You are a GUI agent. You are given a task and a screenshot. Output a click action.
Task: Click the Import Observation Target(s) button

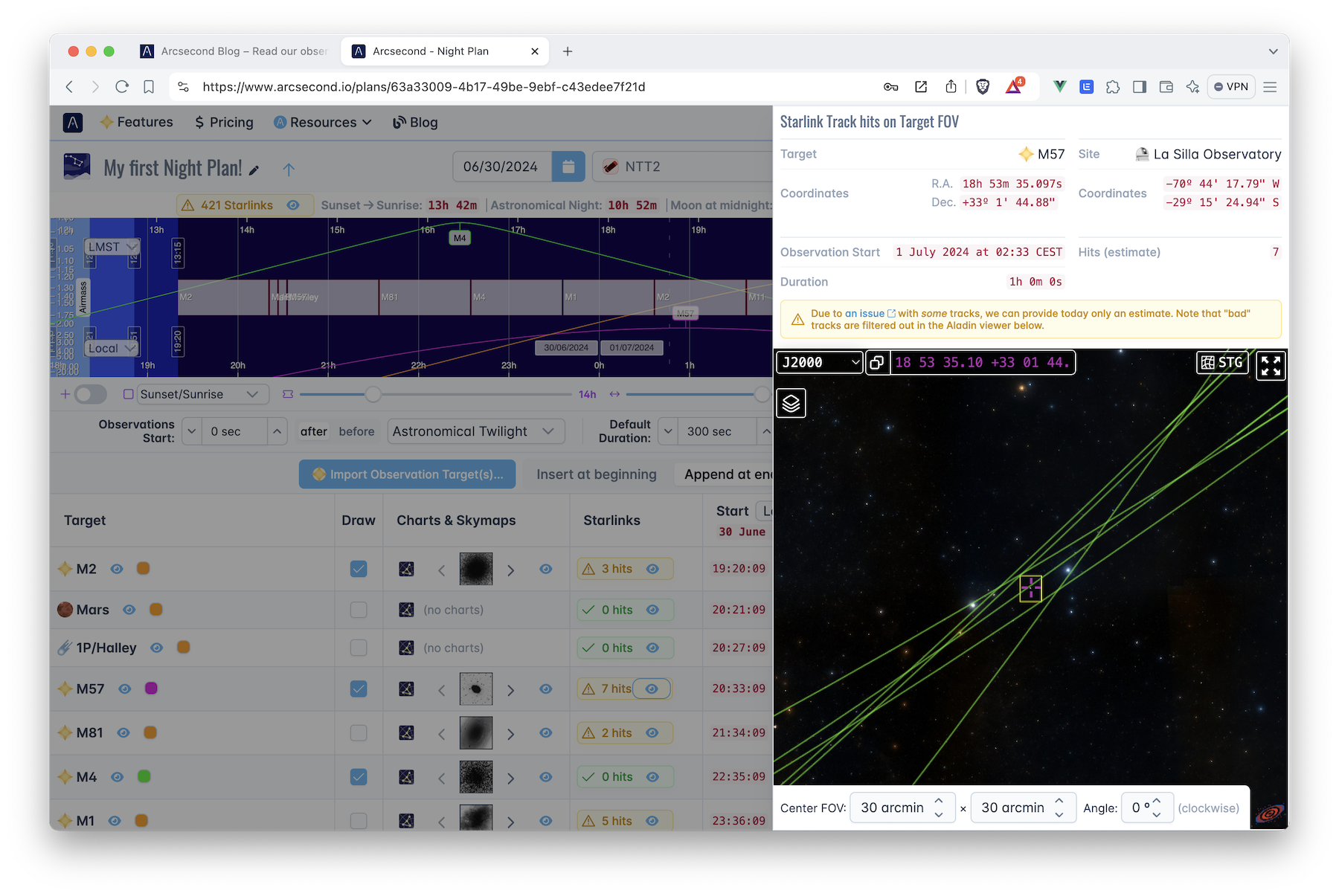tap(407, 474)
